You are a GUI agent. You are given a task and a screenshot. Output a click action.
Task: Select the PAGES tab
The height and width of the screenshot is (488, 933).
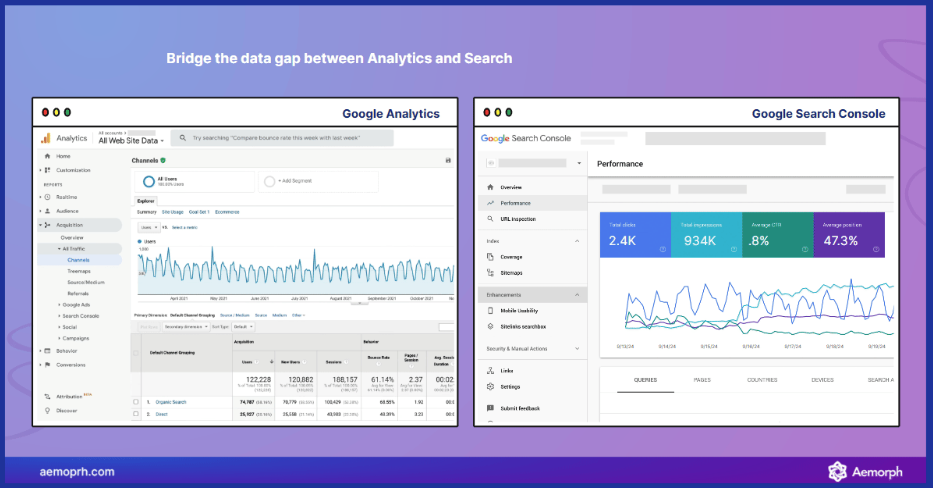tap(702, 380)
